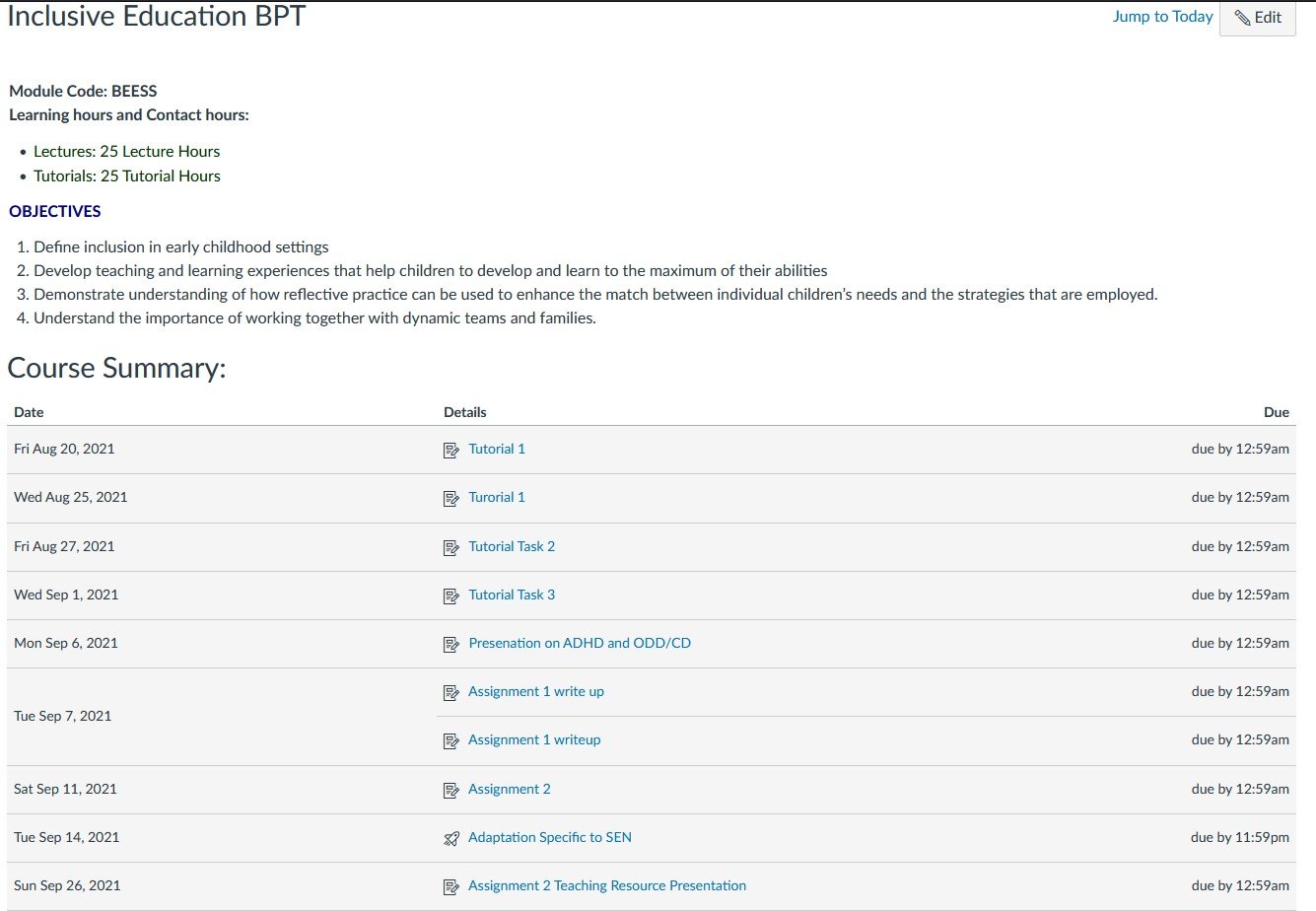
Task: Click the rocket quiz icon for Adaptation Specific to SEN
Action: click(x=451, y=838)
